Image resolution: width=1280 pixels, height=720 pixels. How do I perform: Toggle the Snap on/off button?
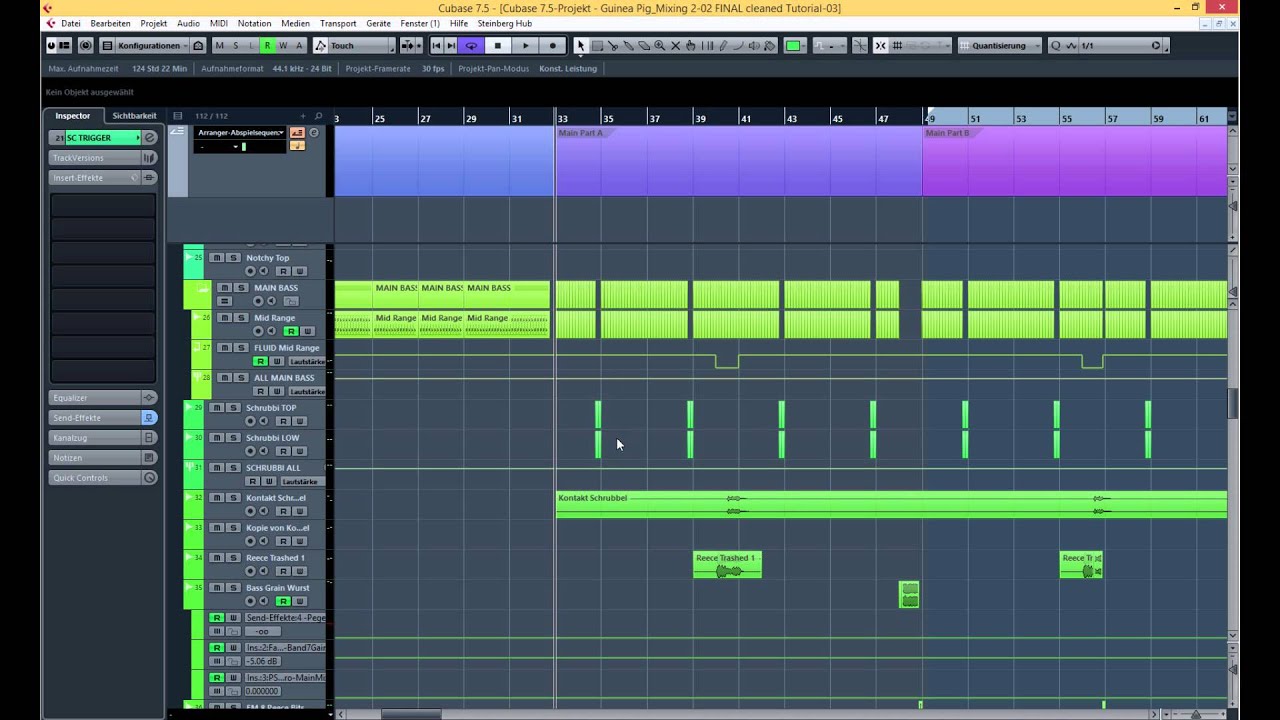pos(880,46)
